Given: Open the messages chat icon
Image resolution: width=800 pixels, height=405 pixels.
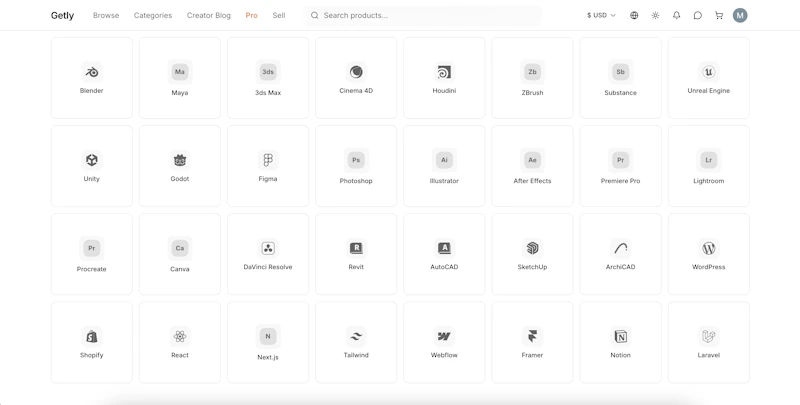Looking at the screenshot, I should tap(698, 15).
